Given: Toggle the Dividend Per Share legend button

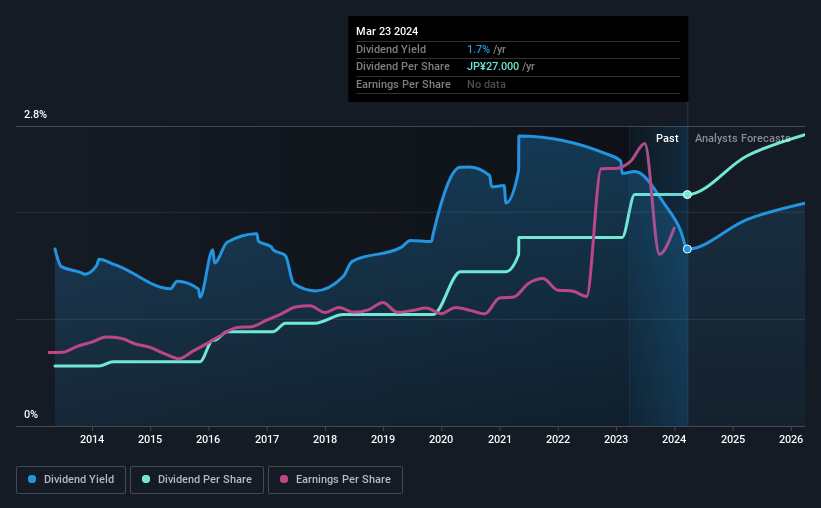Looking at the screenshot, I should coord(197,480).
